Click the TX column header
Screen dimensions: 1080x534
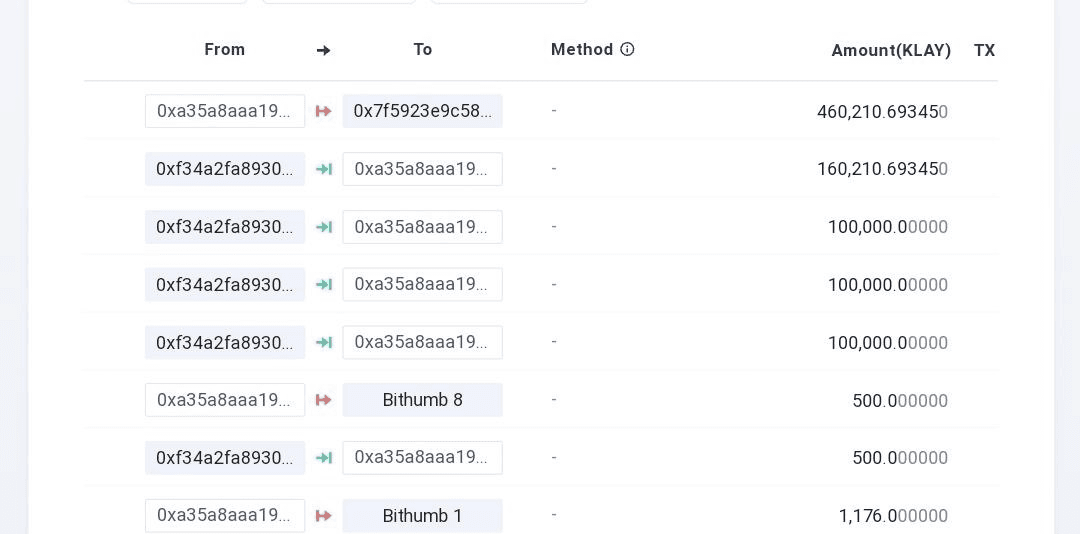click(984, 51)
